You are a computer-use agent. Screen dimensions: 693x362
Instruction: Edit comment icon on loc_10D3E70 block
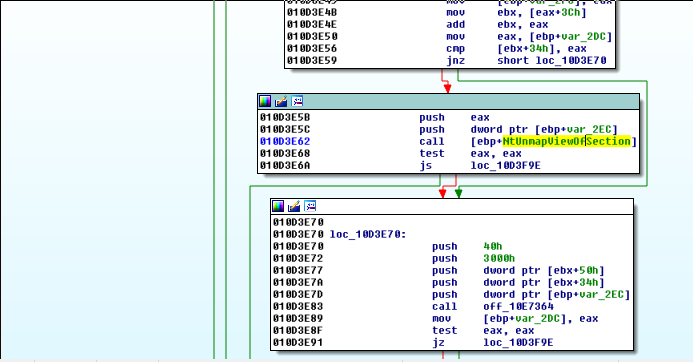[x=294, y=206]
